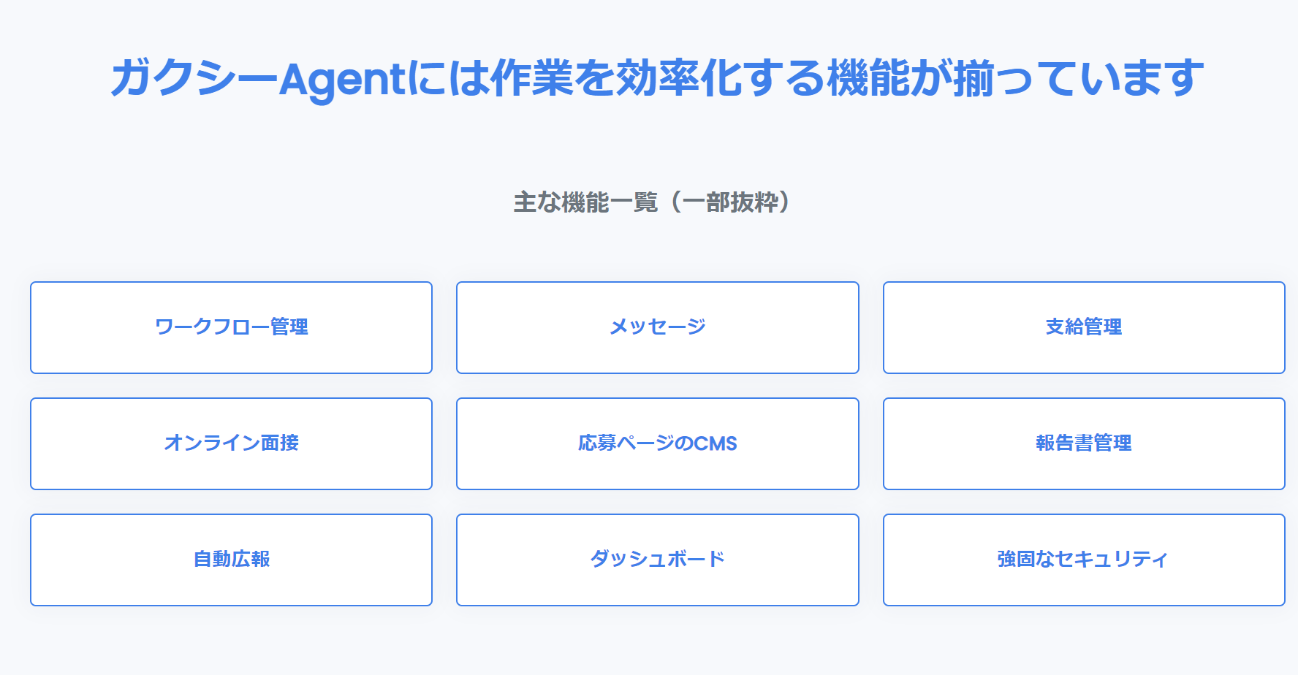The height and width of the screenshot is (675, 1298).
Task: Click the 主な機能一覧（一部抜粋）subtitle
Action: click(x=652, y=203)
